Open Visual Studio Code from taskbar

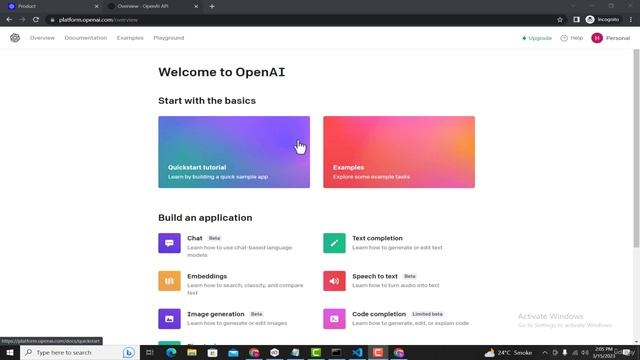(357, 353)
